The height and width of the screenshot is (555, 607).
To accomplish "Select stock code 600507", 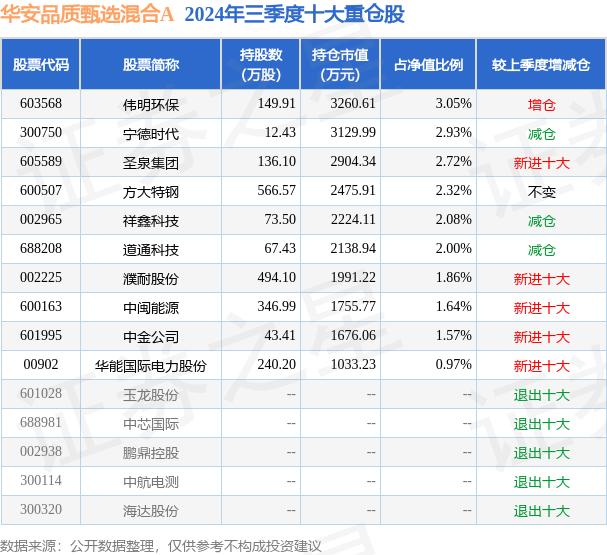I will point(41,191).
